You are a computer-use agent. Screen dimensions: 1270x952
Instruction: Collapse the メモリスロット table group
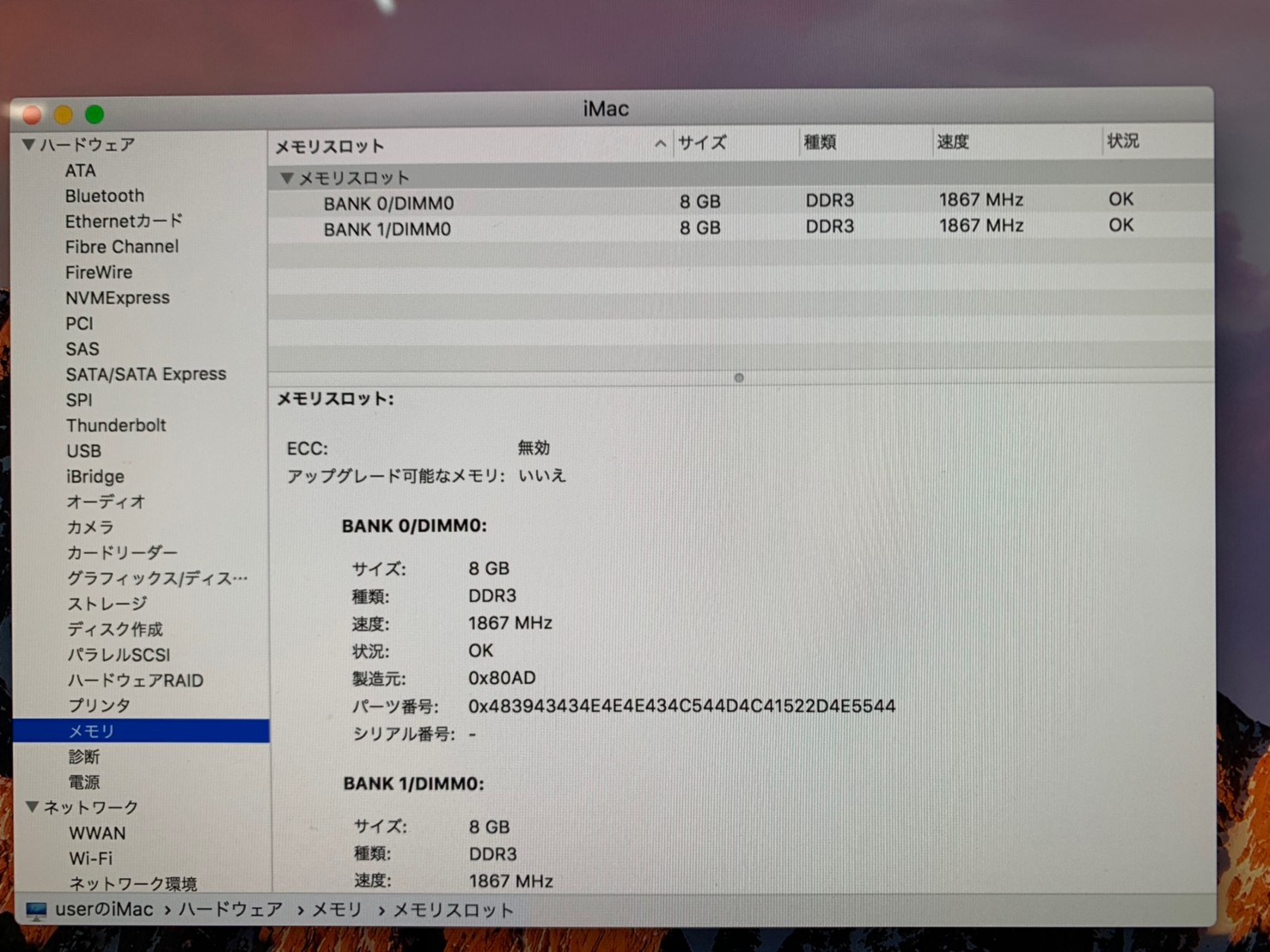pyautogui.click(x=287, y=179)
